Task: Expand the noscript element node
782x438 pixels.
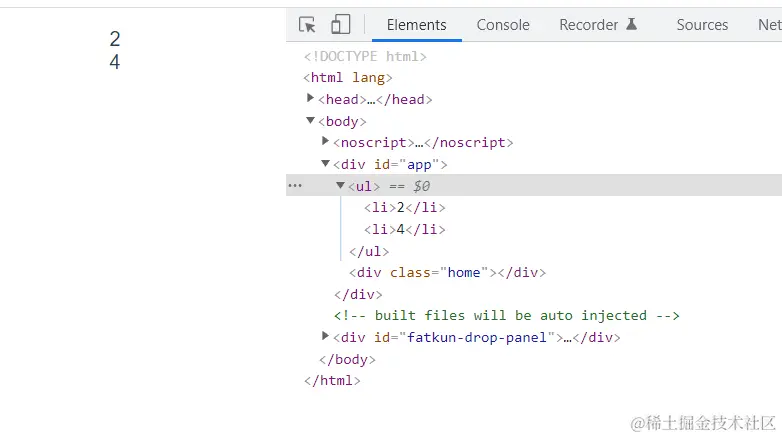Action: tap(325, 141)
